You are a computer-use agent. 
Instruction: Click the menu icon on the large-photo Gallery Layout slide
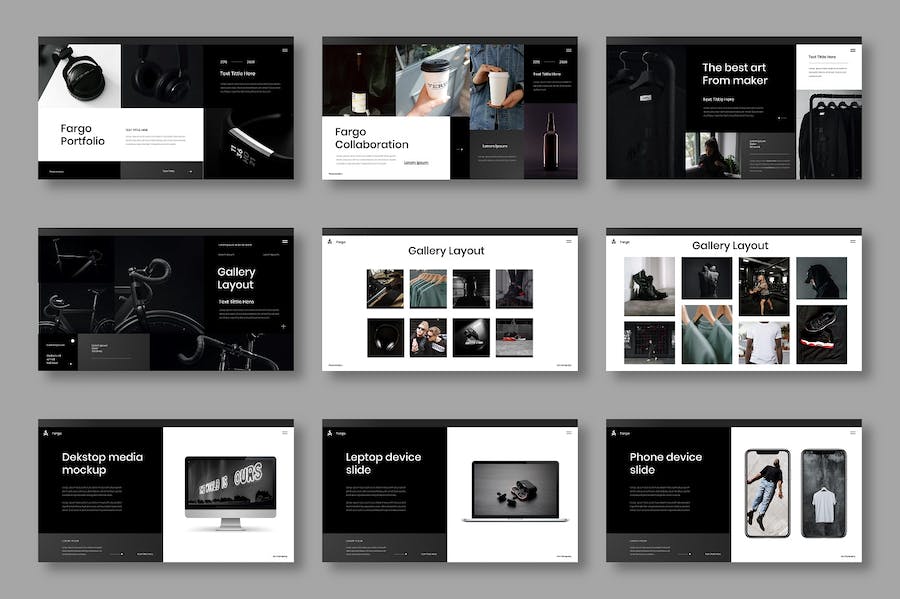(x=852, y=242)
